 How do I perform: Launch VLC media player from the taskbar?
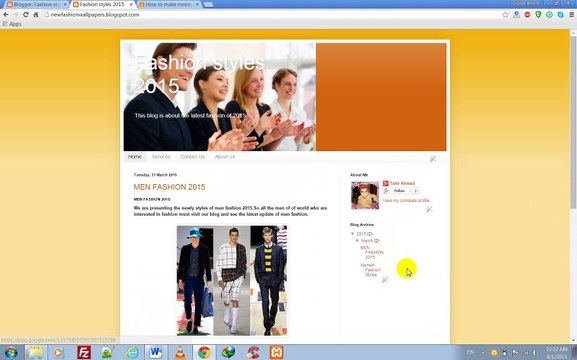(x=180, y=352)
